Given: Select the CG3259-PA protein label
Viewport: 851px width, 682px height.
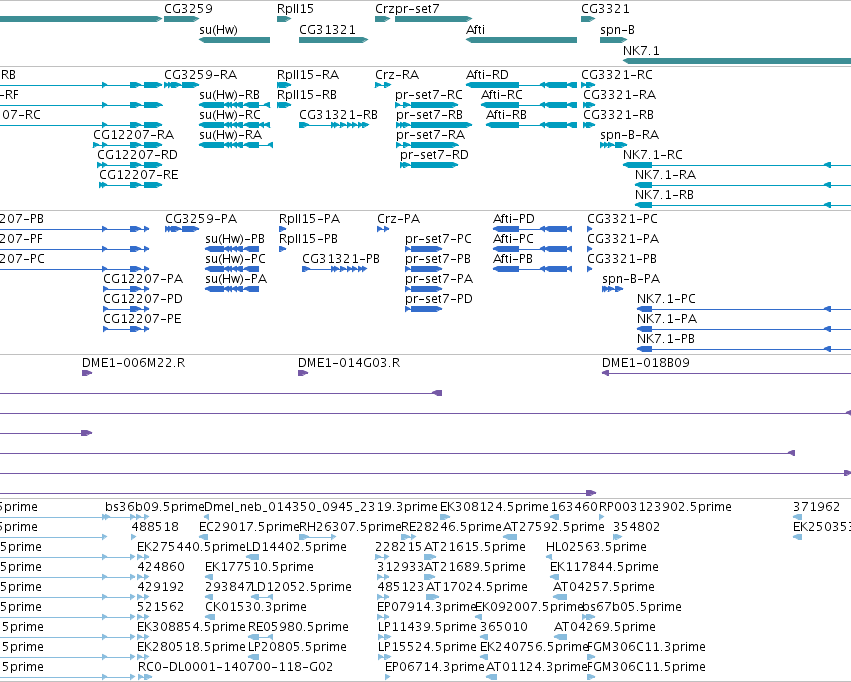Looking at the screenshot, I should point(201,219).
